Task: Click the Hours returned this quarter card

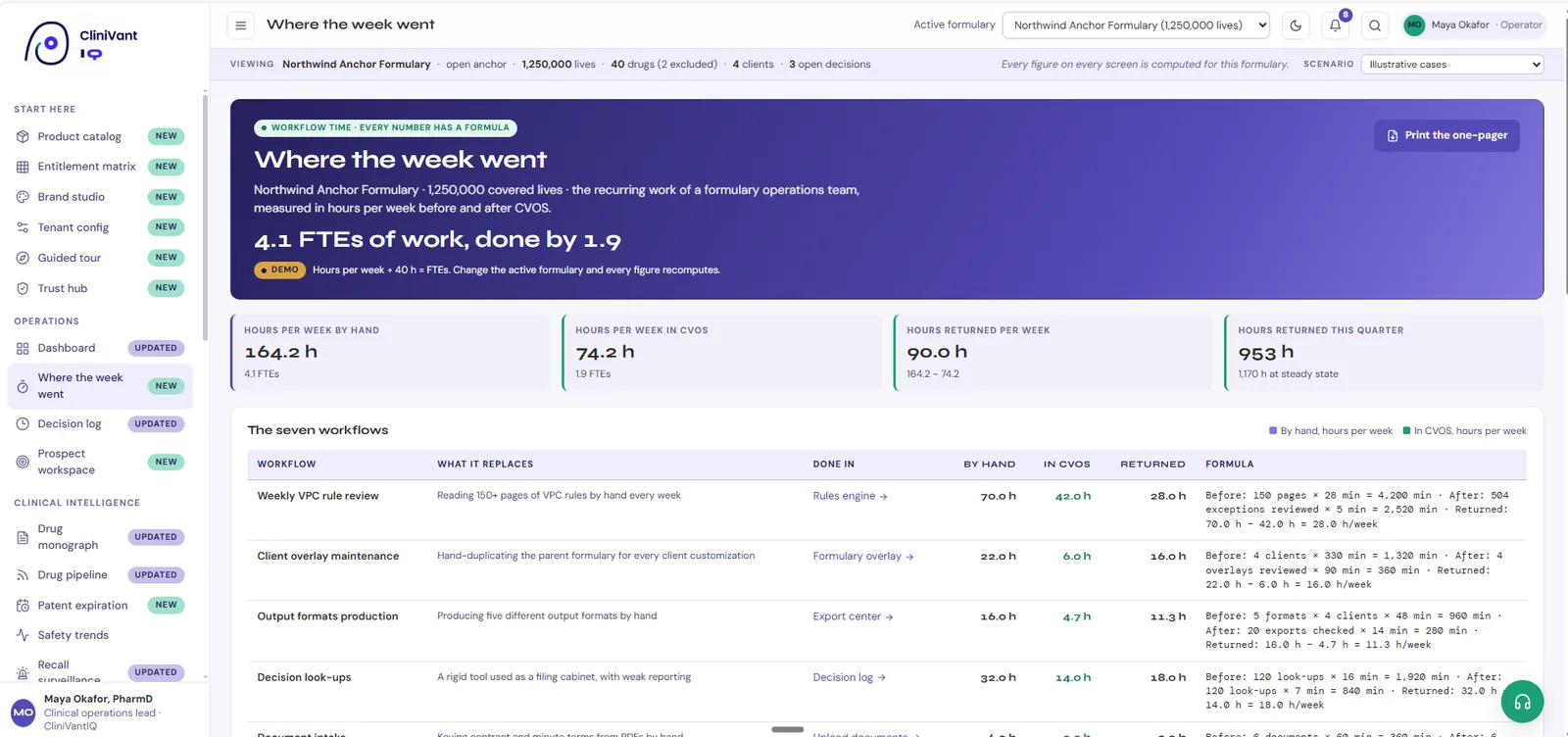Action: (x=1384, y=353)
